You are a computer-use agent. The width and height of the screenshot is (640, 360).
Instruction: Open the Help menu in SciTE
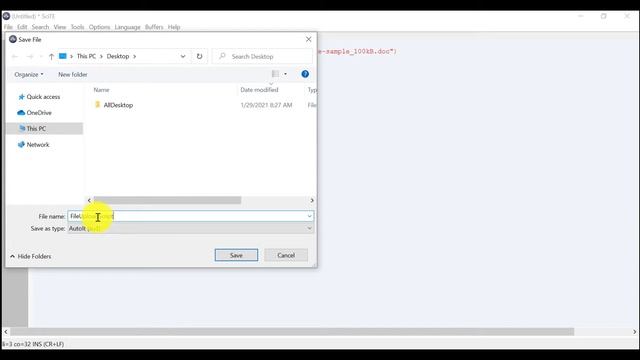tap(174, 27)
